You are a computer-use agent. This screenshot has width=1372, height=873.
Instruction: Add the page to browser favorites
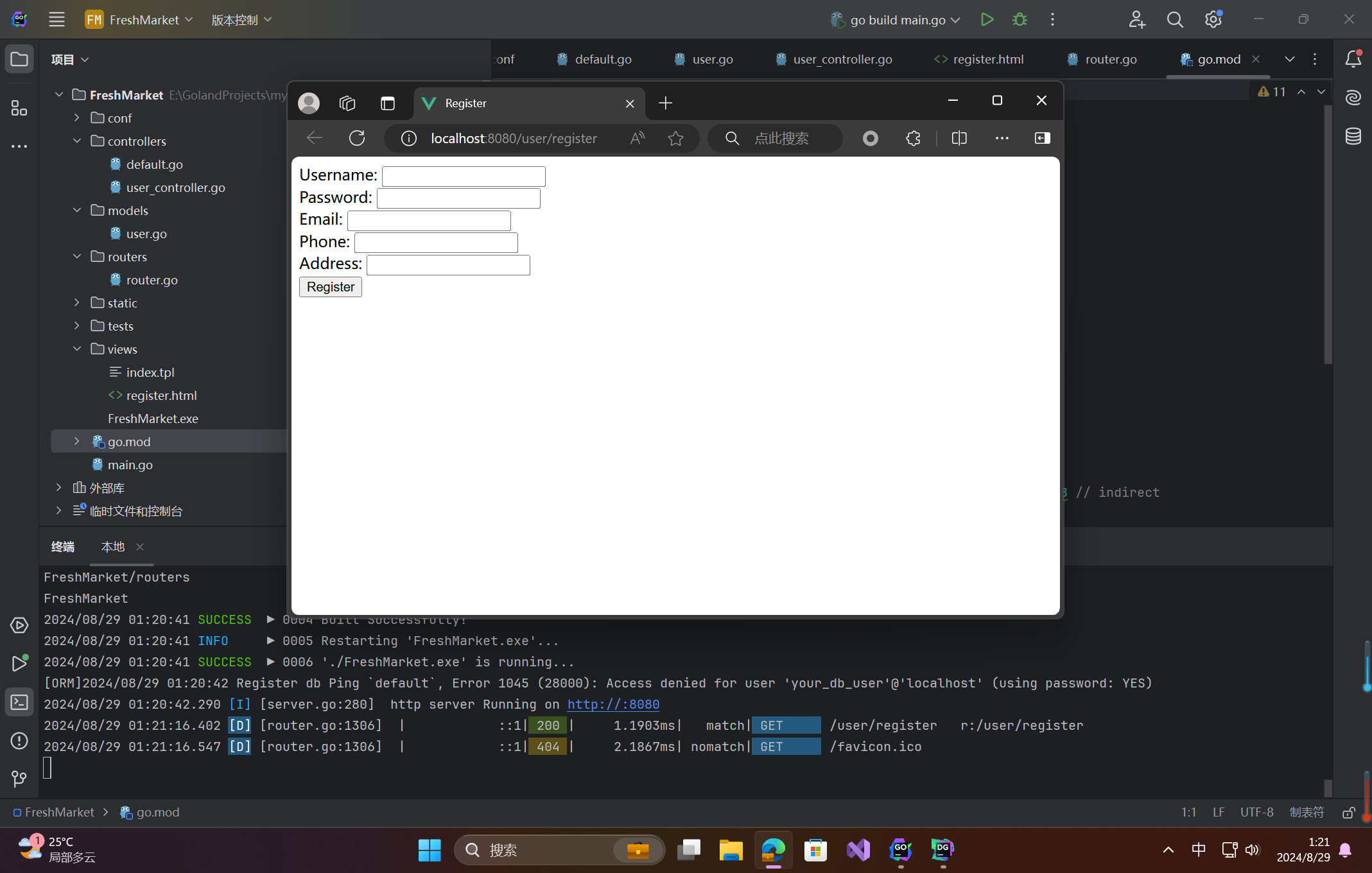click(675, 138)
